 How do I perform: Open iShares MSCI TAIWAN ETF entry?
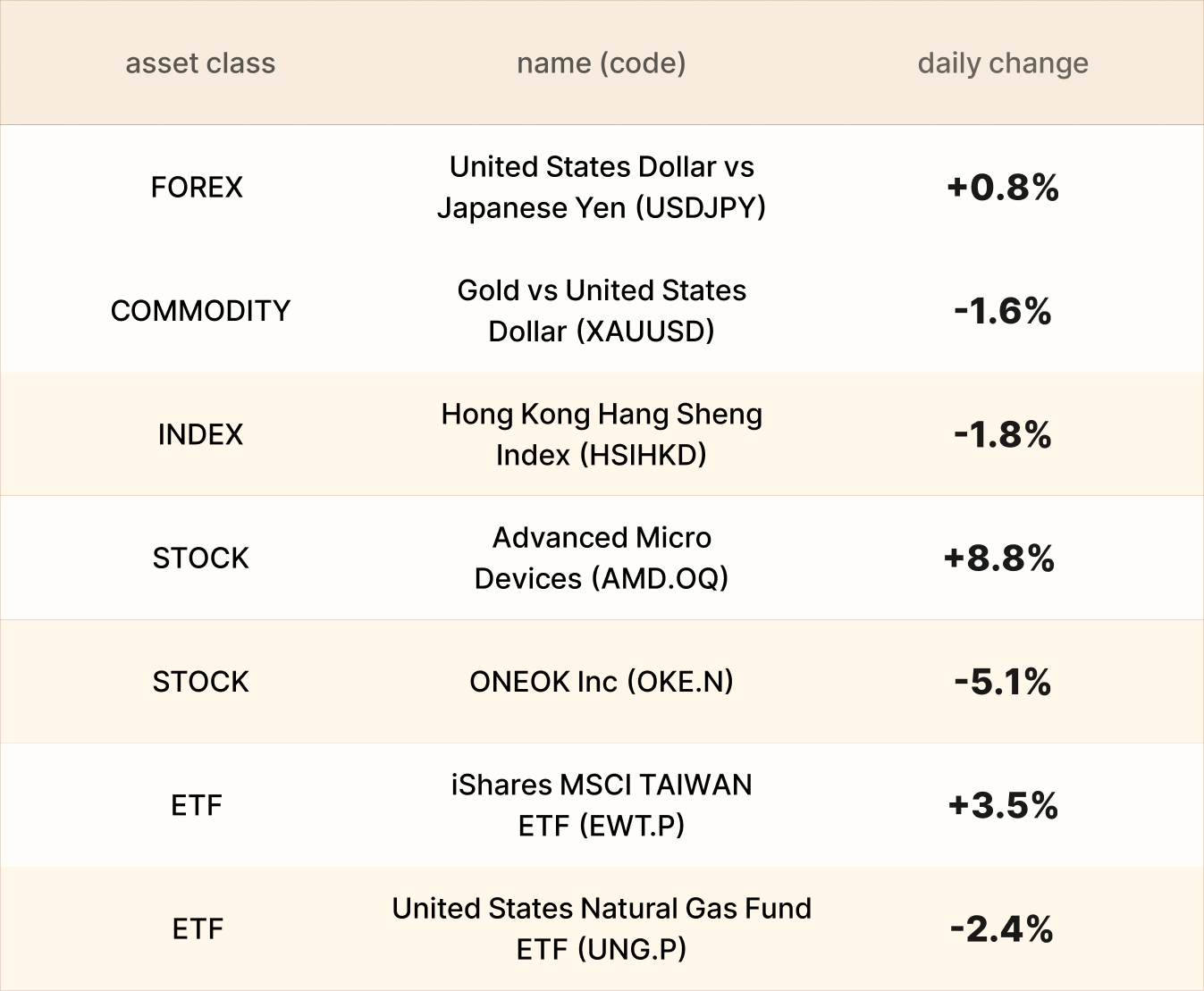point(601,805)
